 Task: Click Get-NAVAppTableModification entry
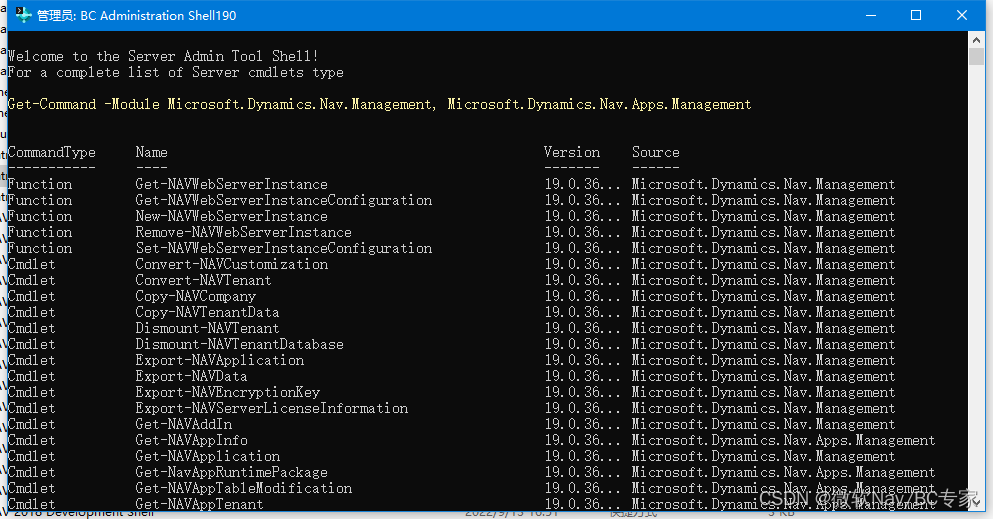pyautogui.click(x=244, y=489)
